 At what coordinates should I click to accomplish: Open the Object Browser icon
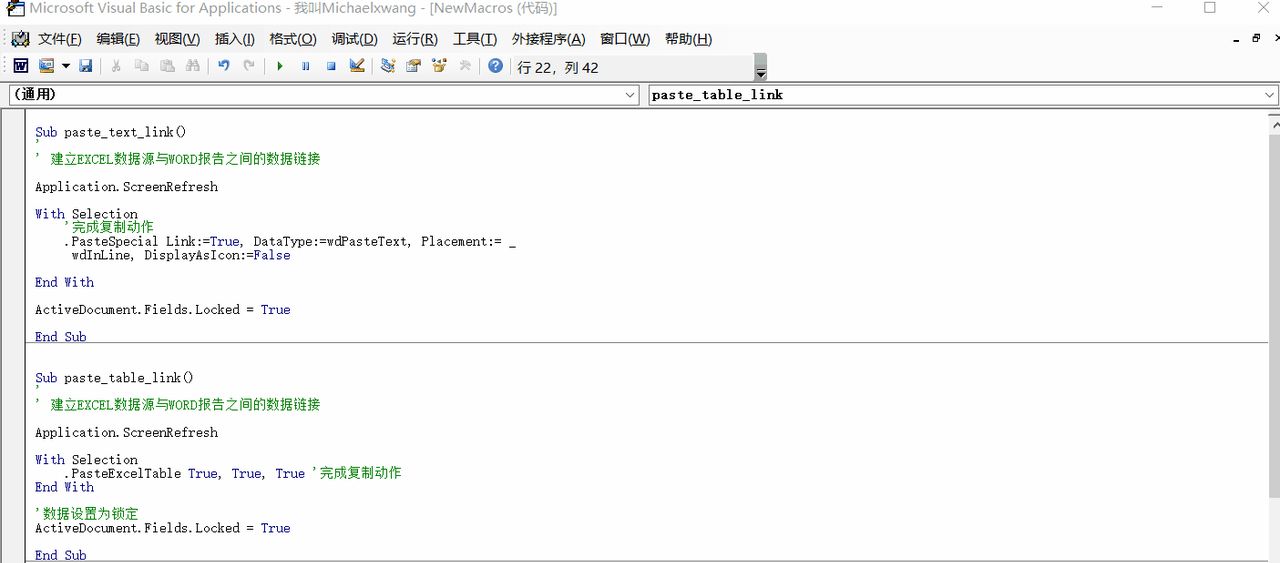click(x=439, y=66)
